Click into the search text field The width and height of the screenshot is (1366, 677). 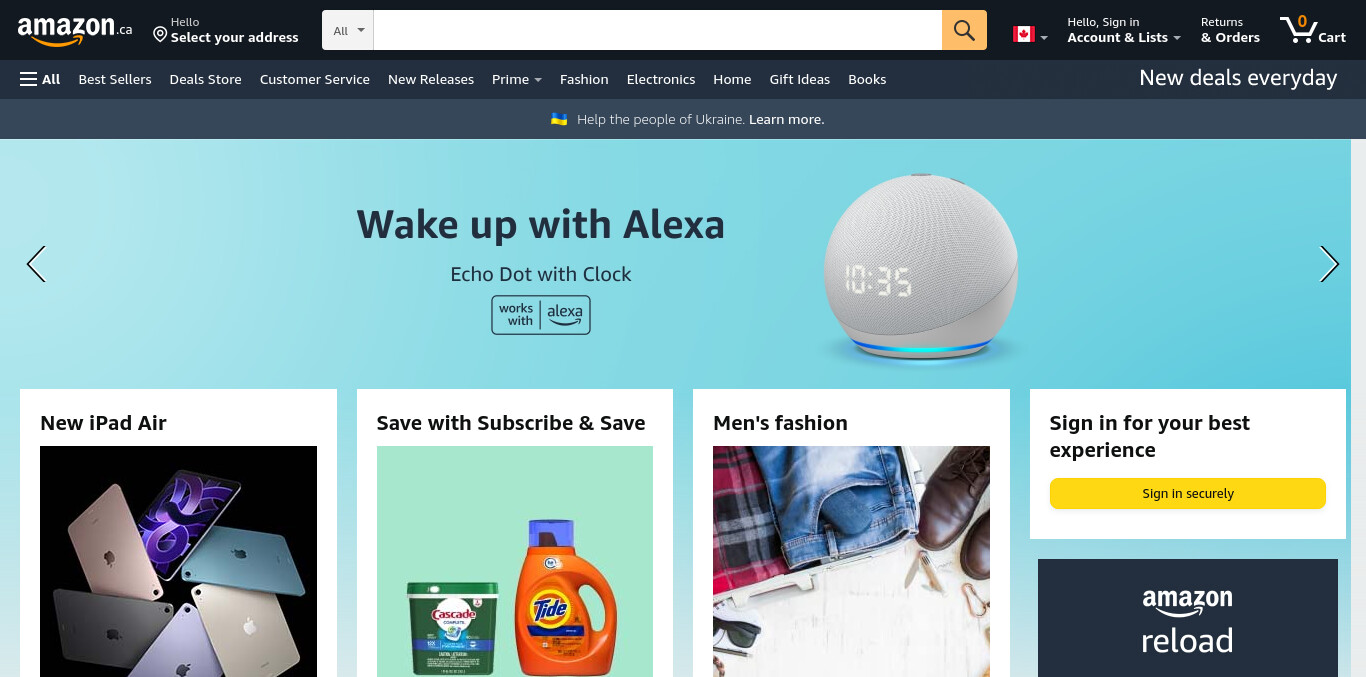658,30
